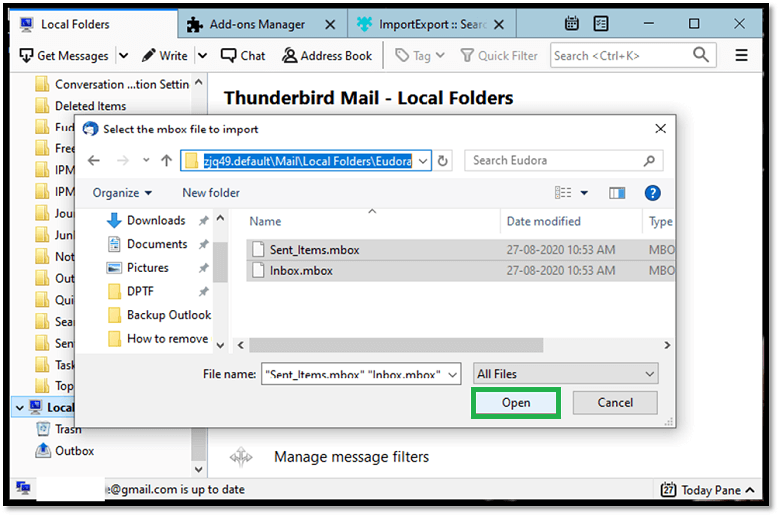Click the file list horizontal scrollbar
The width and height of the screenshot is (779, 516).
click(396, 345)
